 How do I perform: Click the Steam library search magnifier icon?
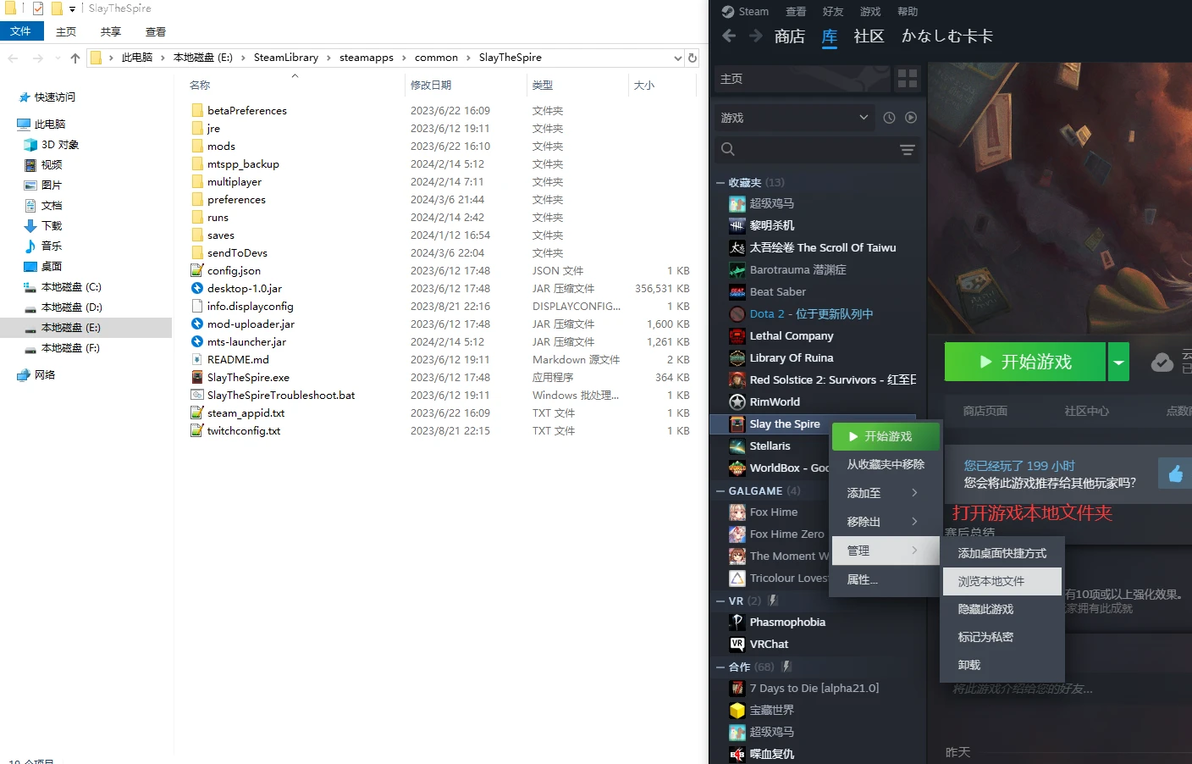click(728, 149)
